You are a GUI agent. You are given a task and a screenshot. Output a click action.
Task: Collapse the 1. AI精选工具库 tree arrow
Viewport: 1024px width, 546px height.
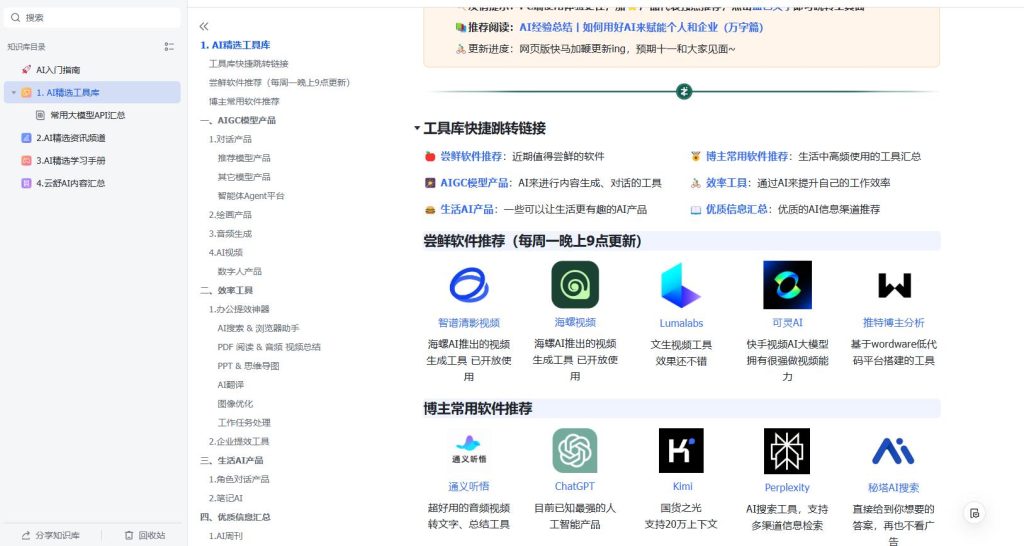point(14,93)
